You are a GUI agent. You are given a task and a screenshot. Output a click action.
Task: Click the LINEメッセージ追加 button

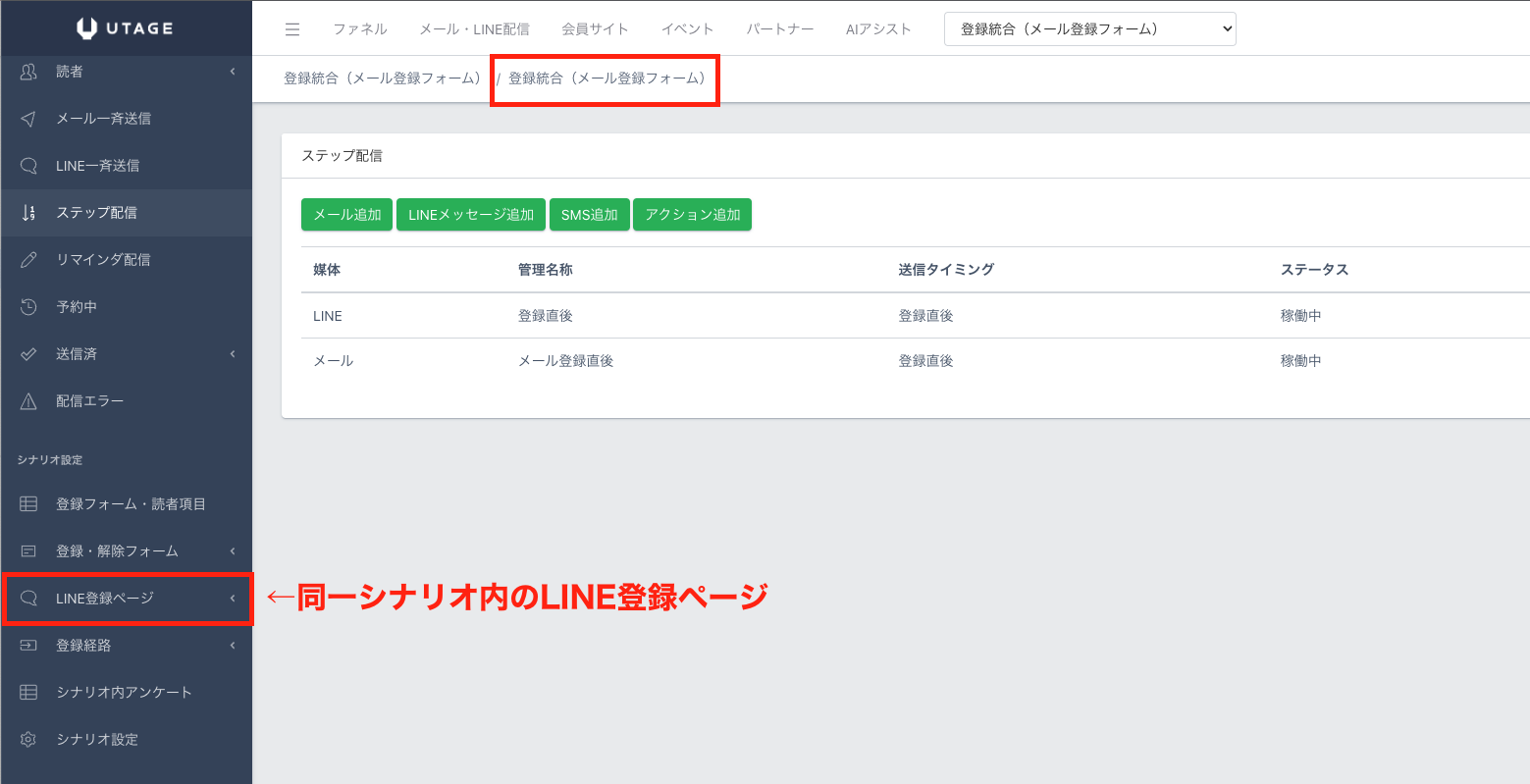pyautogui.click(x=471, y=215)
